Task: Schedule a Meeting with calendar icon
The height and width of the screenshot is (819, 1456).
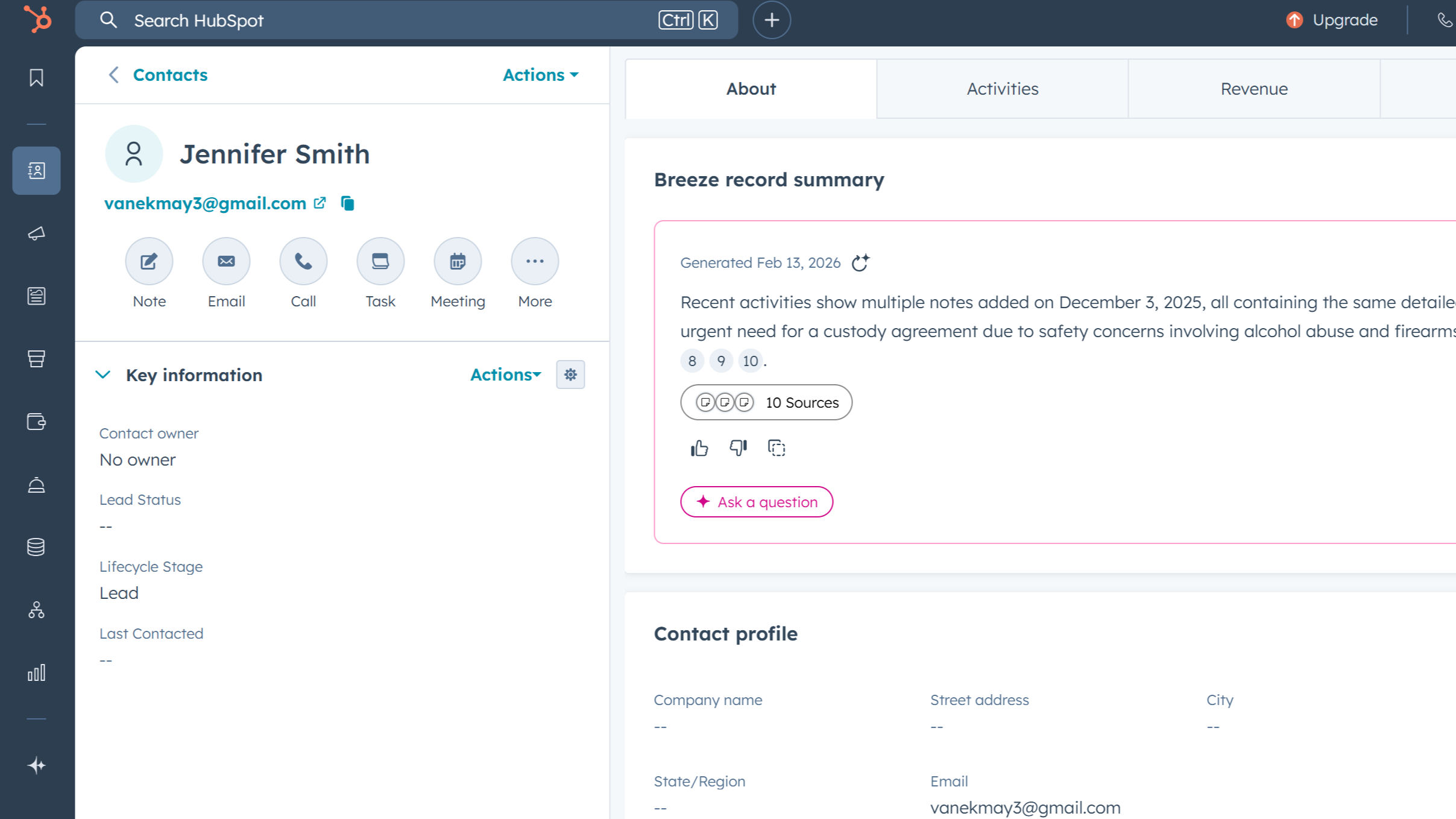Action: click(x=458, y=261)
